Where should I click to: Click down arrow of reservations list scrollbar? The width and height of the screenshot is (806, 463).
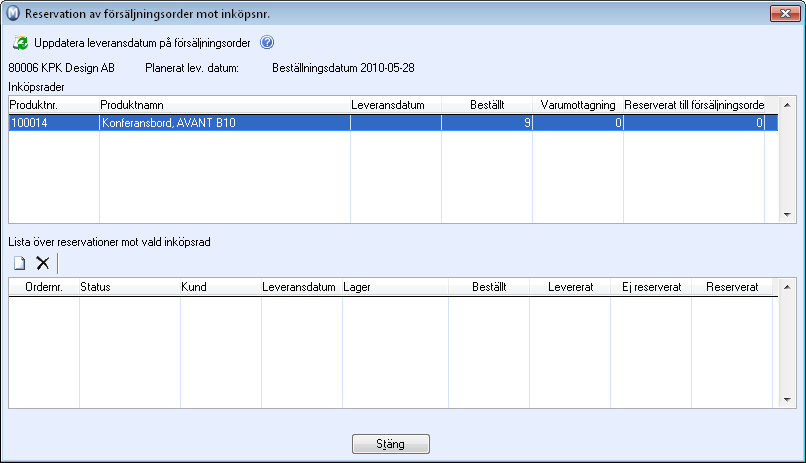787,400
